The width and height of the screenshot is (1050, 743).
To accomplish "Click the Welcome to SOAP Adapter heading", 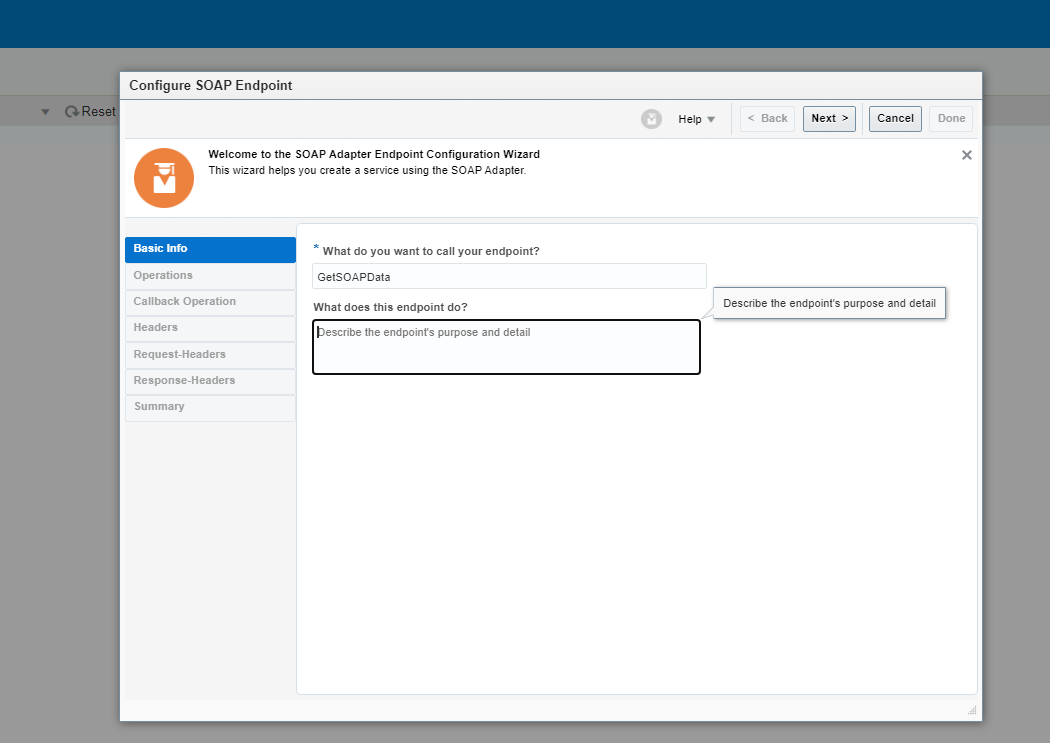I will click(374, 154).
